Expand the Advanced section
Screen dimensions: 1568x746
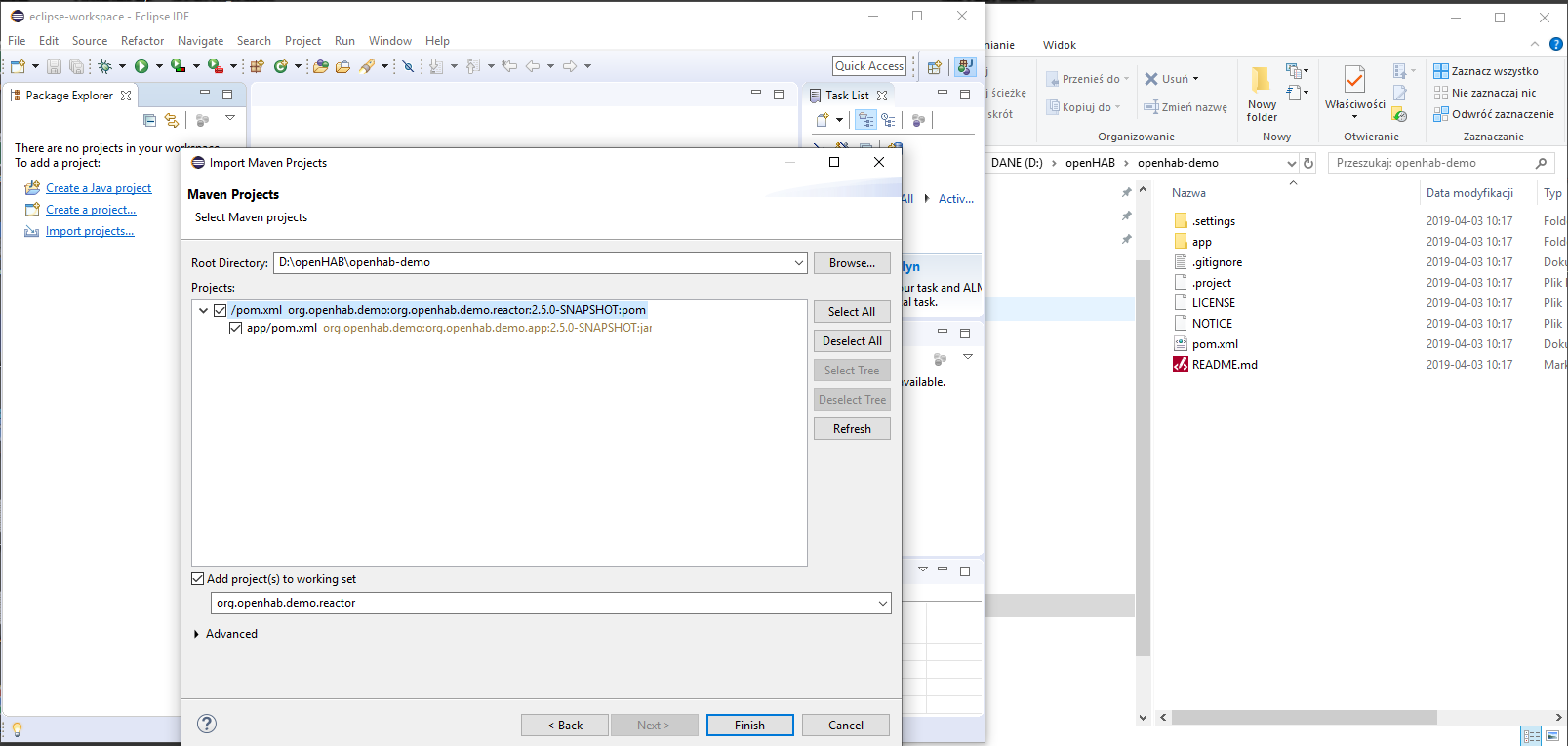pos(197,634)
